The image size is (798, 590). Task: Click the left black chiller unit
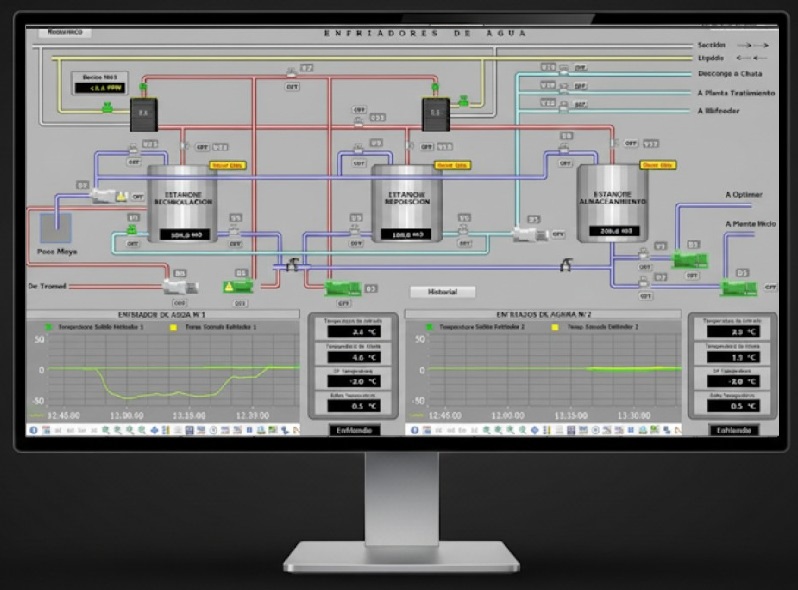tap(142, 115)
